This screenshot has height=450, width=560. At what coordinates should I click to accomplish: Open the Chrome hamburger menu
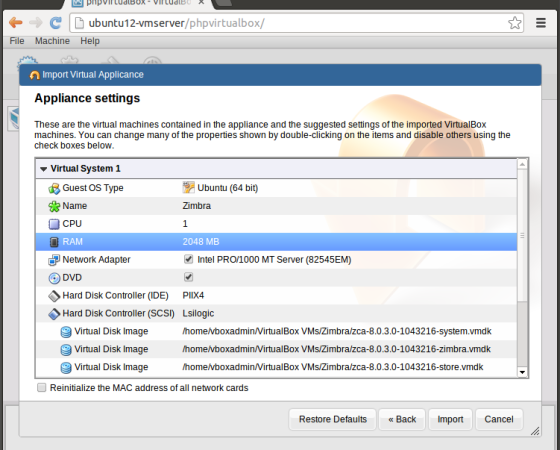coord(541,23)
